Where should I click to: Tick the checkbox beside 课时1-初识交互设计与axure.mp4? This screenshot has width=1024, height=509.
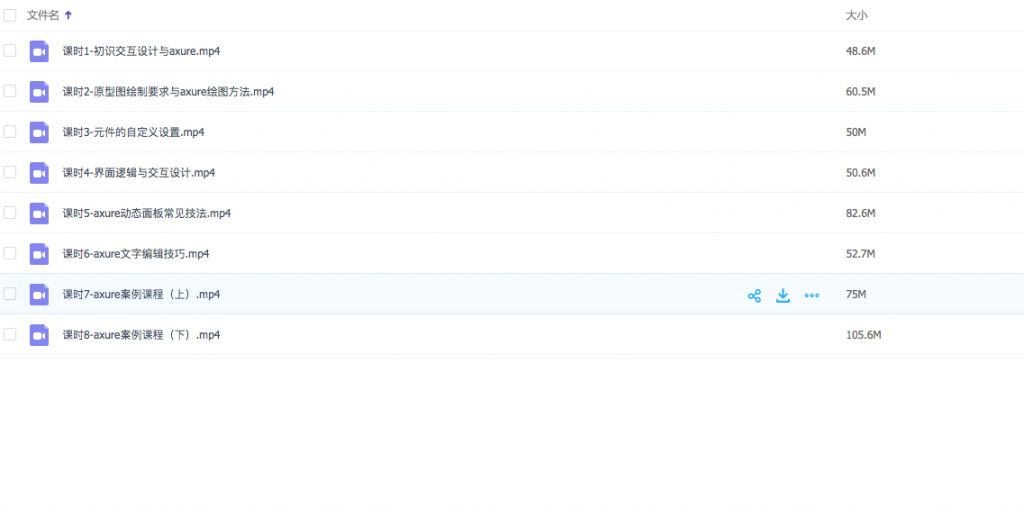[10, 50]
